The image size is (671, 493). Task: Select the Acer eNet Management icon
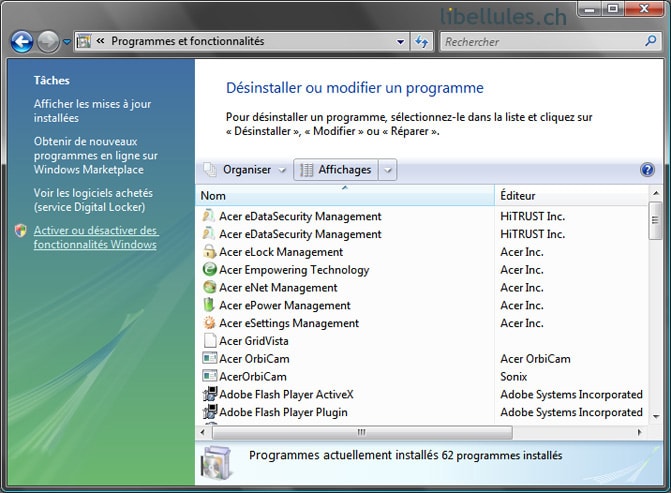[x=209, y=287]
